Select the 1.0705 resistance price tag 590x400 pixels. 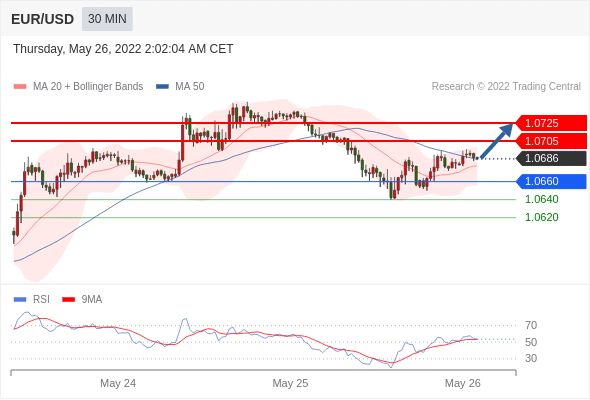(x=551, y=141)
